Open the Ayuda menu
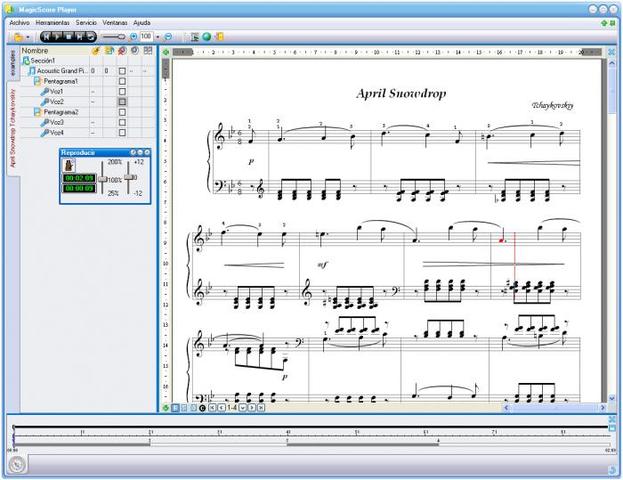This screenshot has height=480, width=623. 142,23
